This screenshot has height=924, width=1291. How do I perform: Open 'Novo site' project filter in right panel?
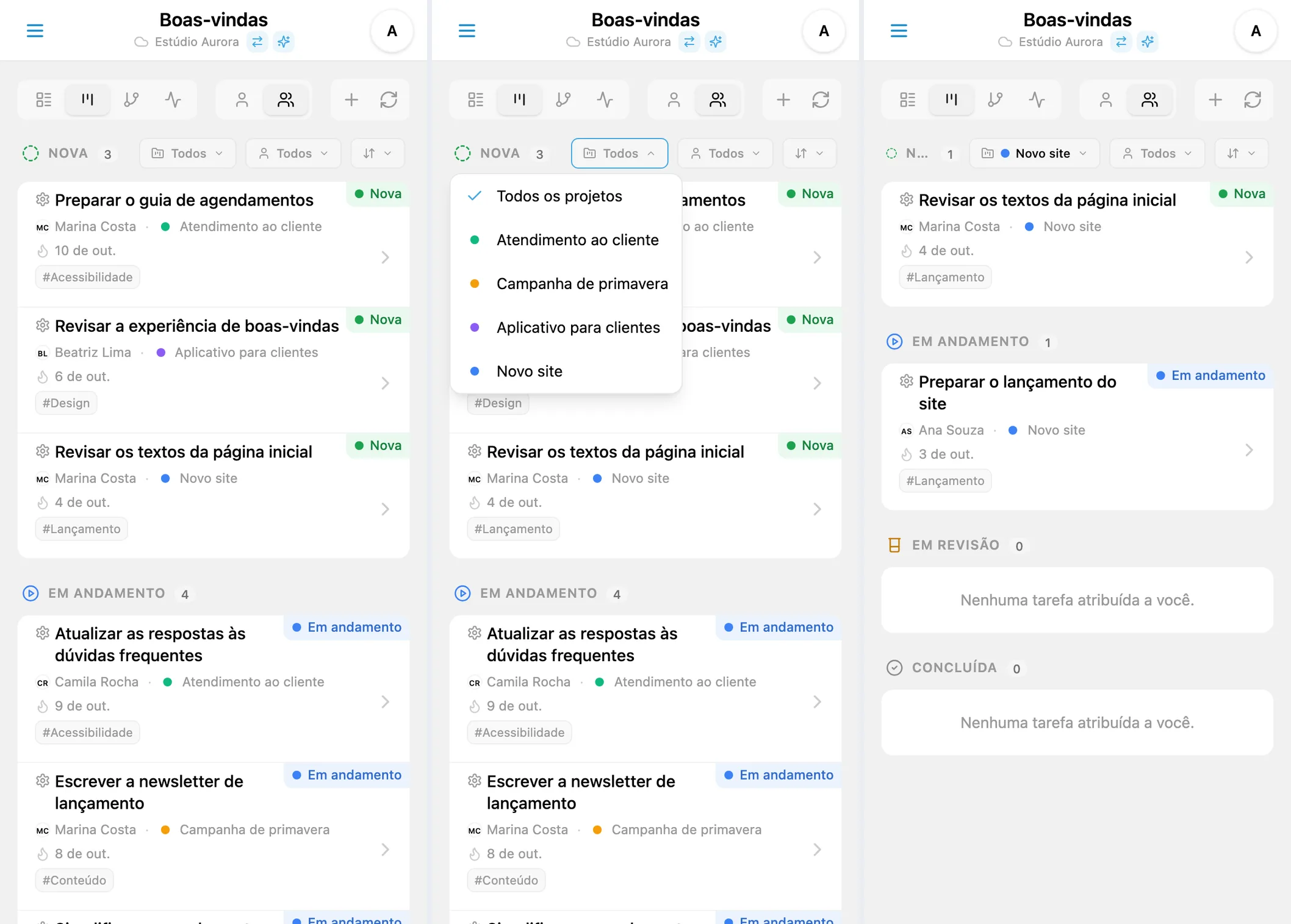1034,153
